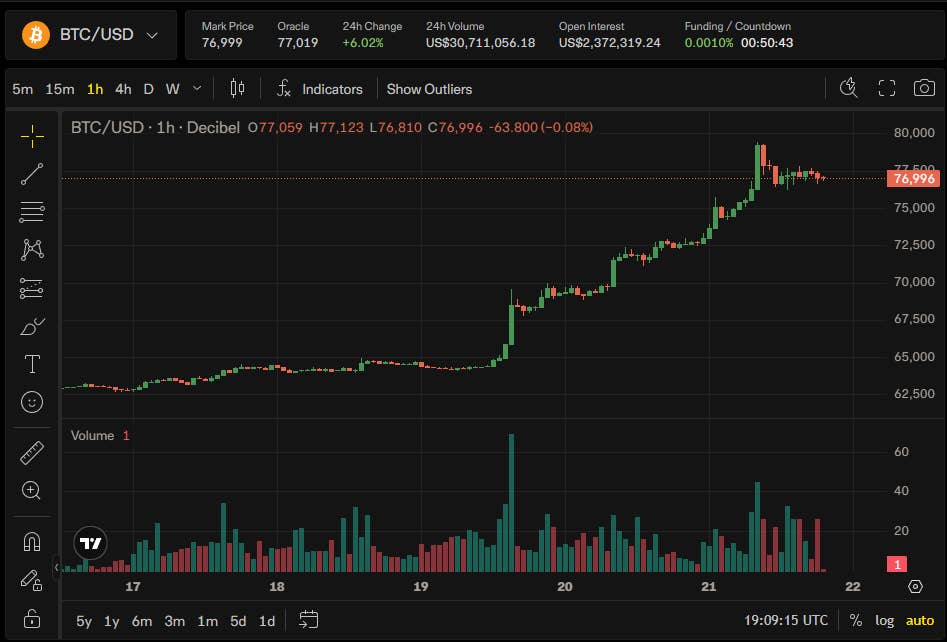947x642 pixels.
Task: Collapse the drawing toolbar side arrow
Action: coord(57,567)
